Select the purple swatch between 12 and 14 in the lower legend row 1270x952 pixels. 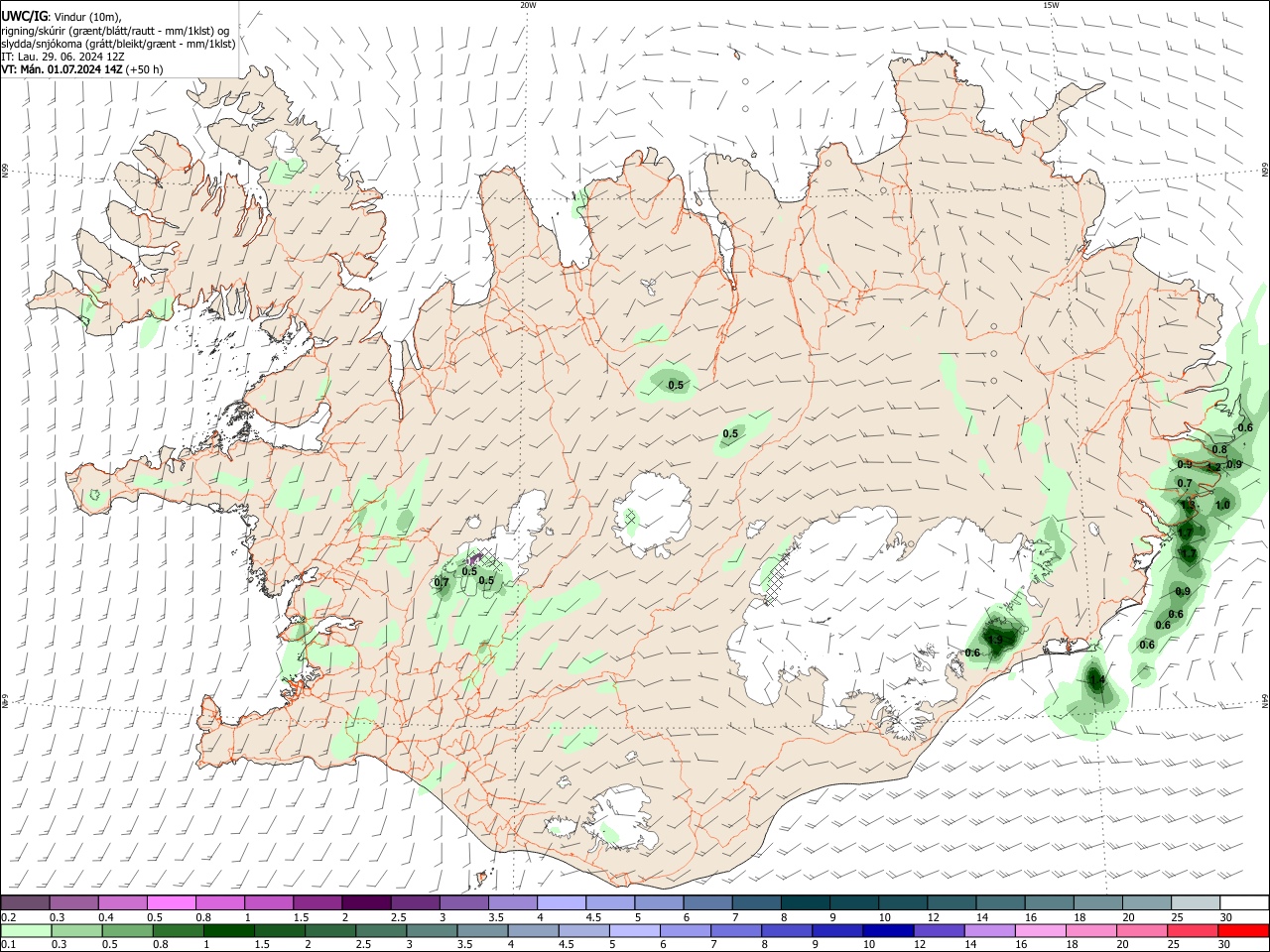[939, 930]
